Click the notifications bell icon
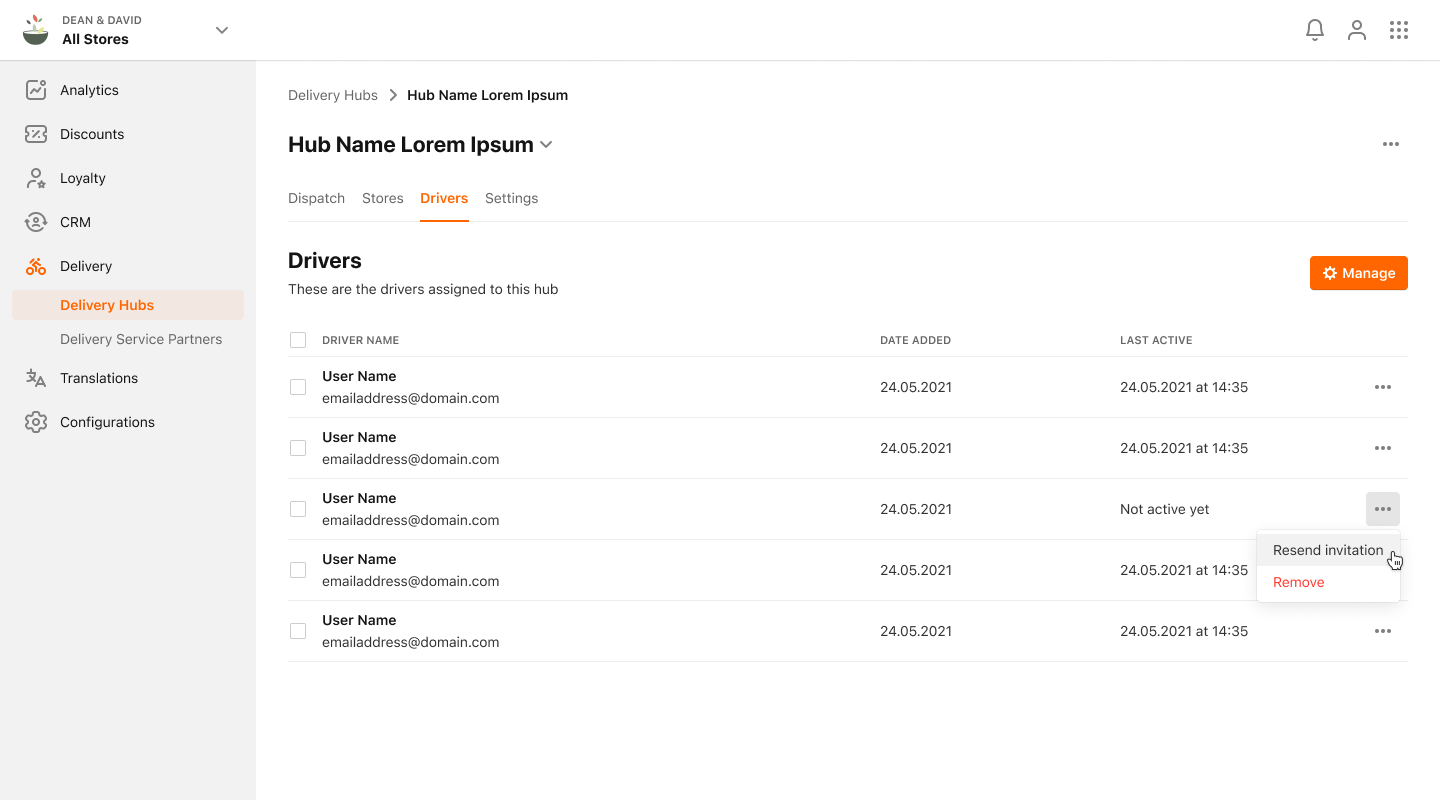 (x=1314, y=29)
